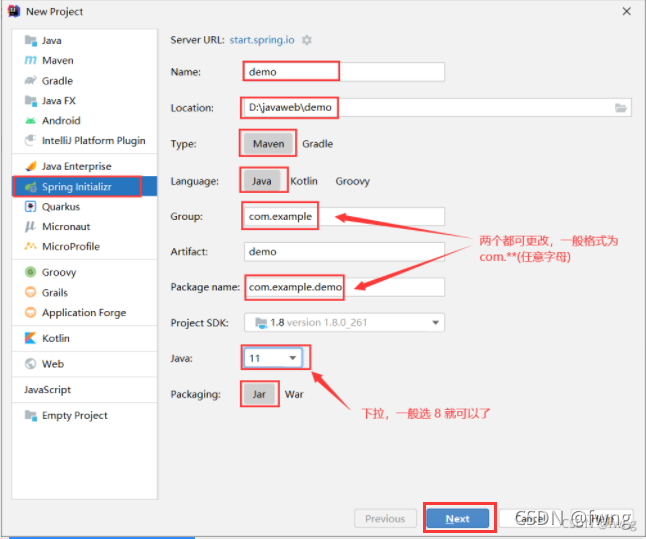Click the Gradle elephant icon
Screen dimensions: 646x539
(x=30, y=80)
